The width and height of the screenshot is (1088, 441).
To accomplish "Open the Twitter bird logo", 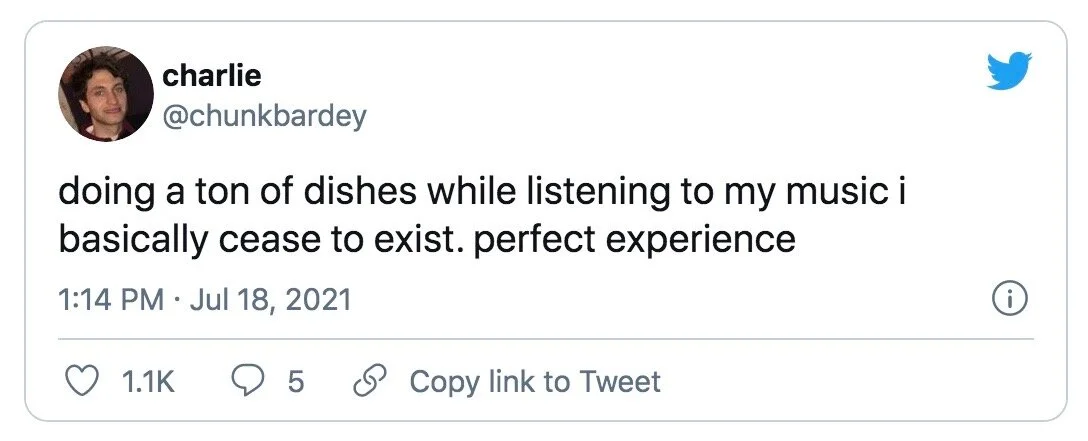I will click(x=1009, y=72).
